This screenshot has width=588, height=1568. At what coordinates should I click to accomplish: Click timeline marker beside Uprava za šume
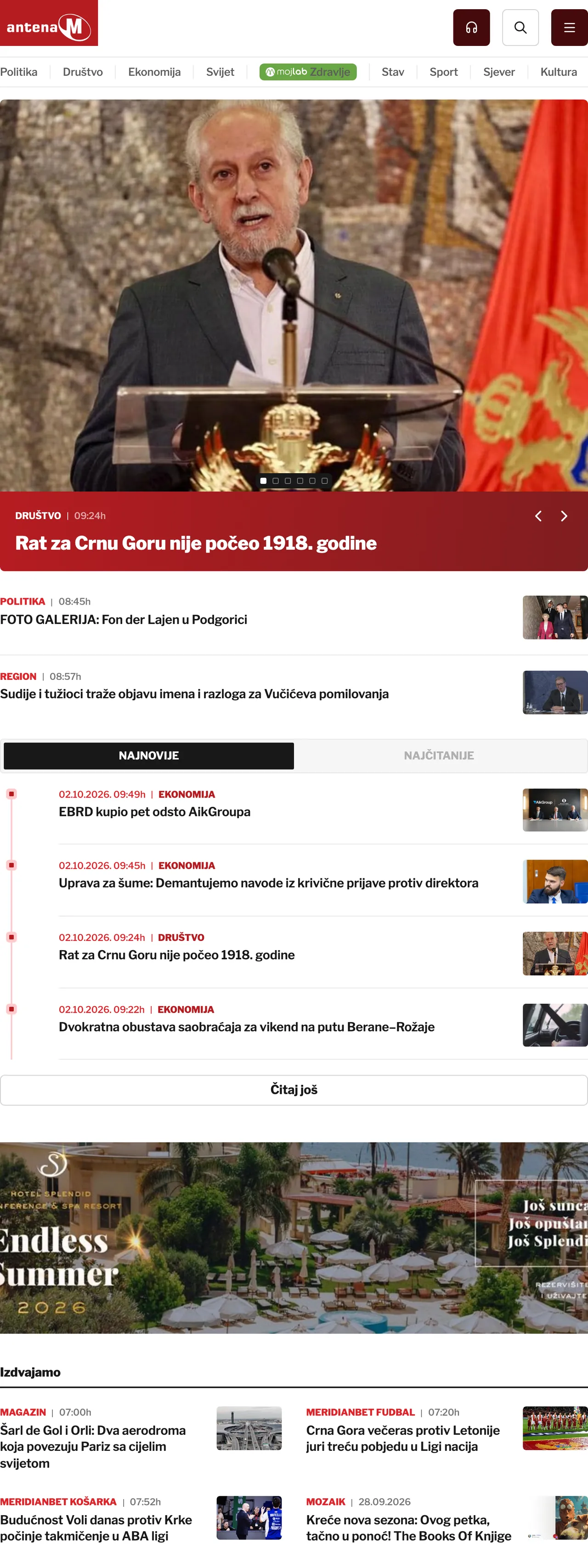11,865
